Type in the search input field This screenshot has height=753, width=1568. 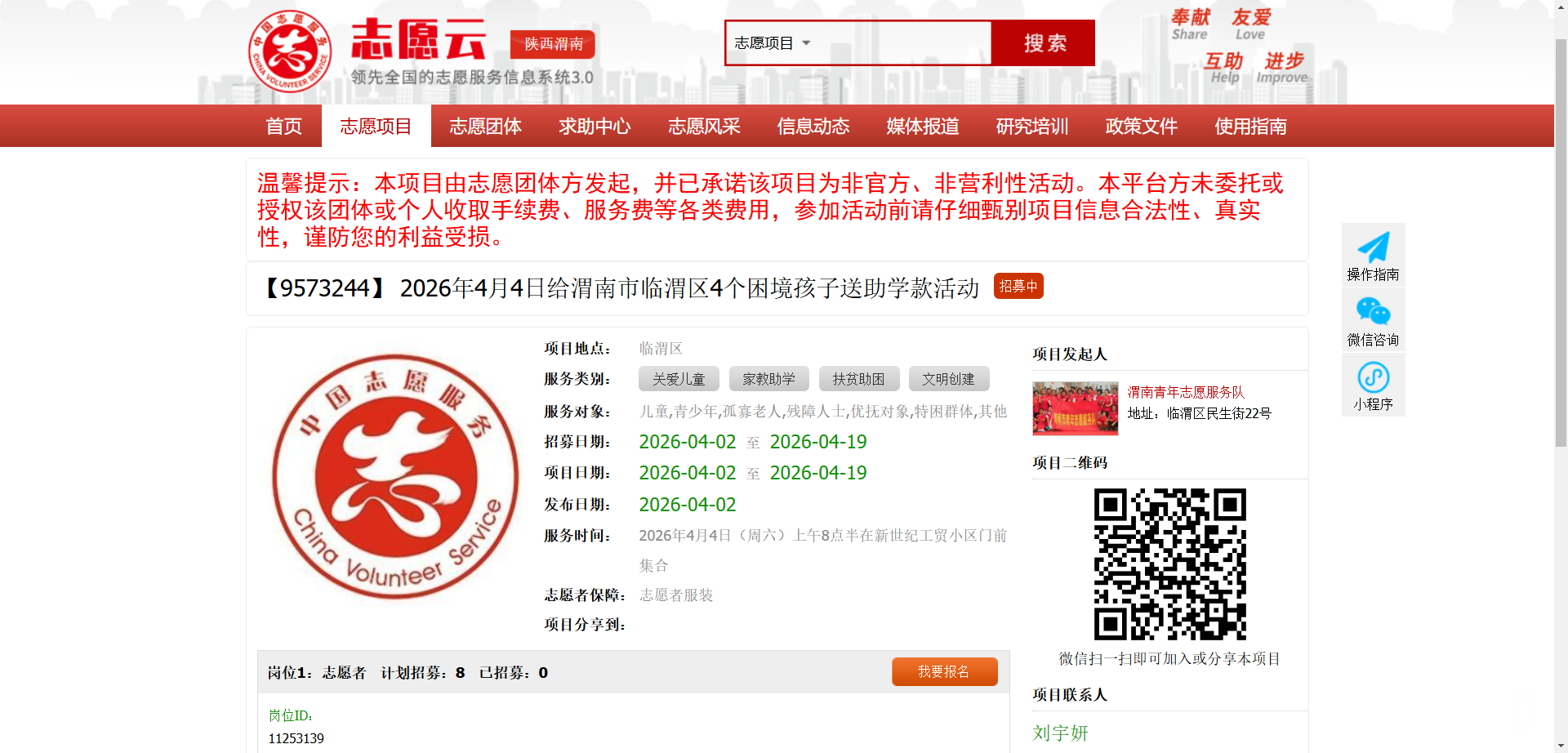pyautogui.click(x=902, y=43)
